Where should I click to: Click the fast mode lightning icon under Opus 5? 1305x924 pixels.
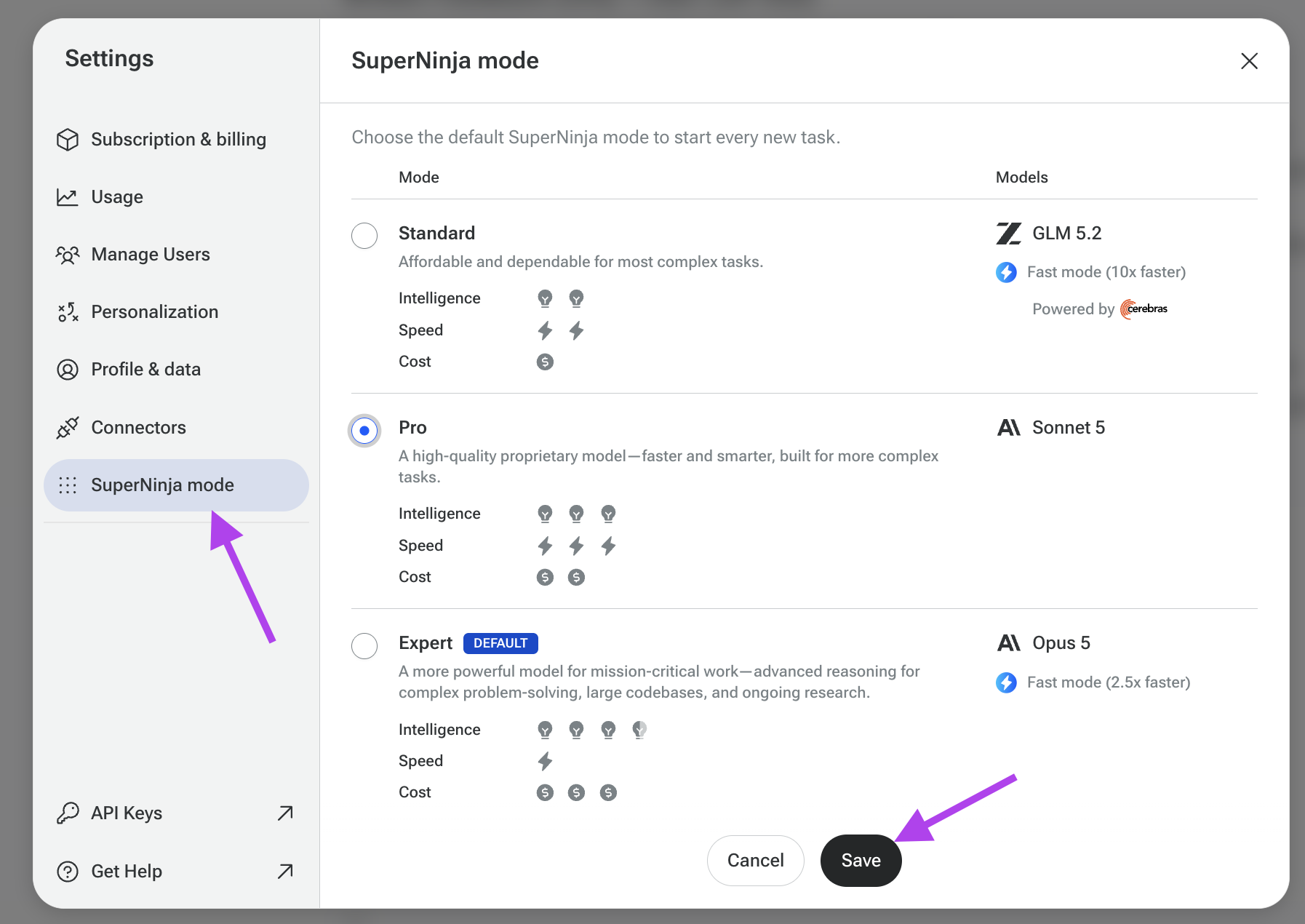(x=1007, y=682)
